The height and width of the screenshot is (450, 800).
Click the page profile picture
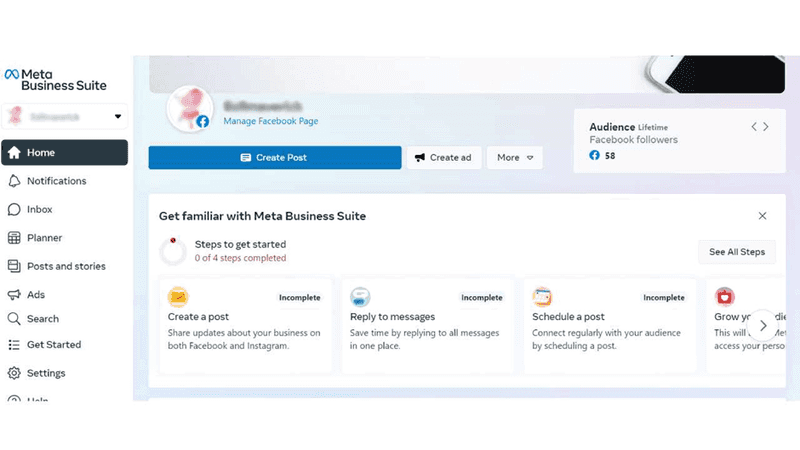coord(189,108)
